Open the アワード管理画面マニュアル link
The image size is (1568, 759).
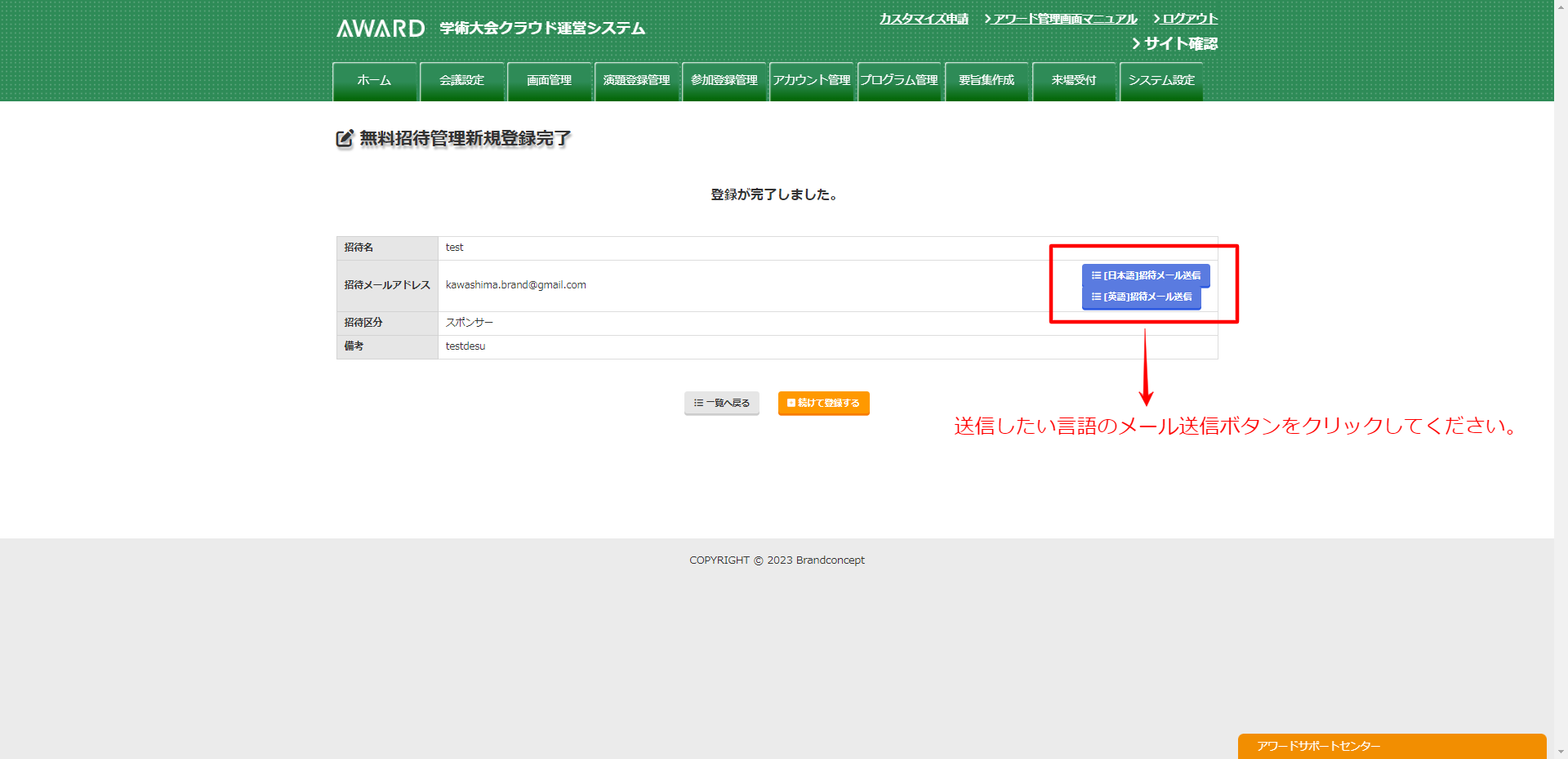(x=1064, y=19)
